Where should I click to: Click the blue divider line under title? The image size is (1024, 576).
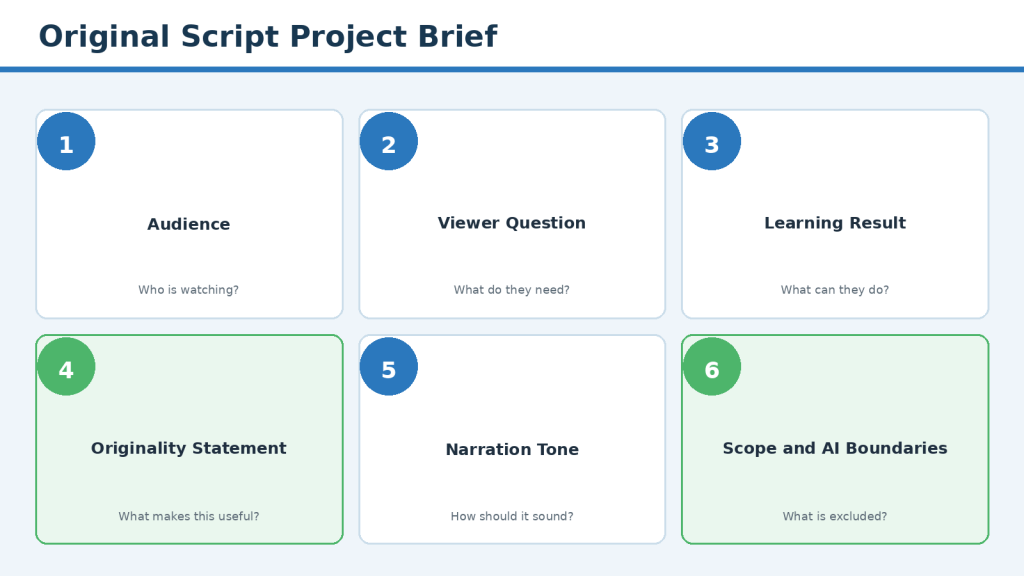512,69
